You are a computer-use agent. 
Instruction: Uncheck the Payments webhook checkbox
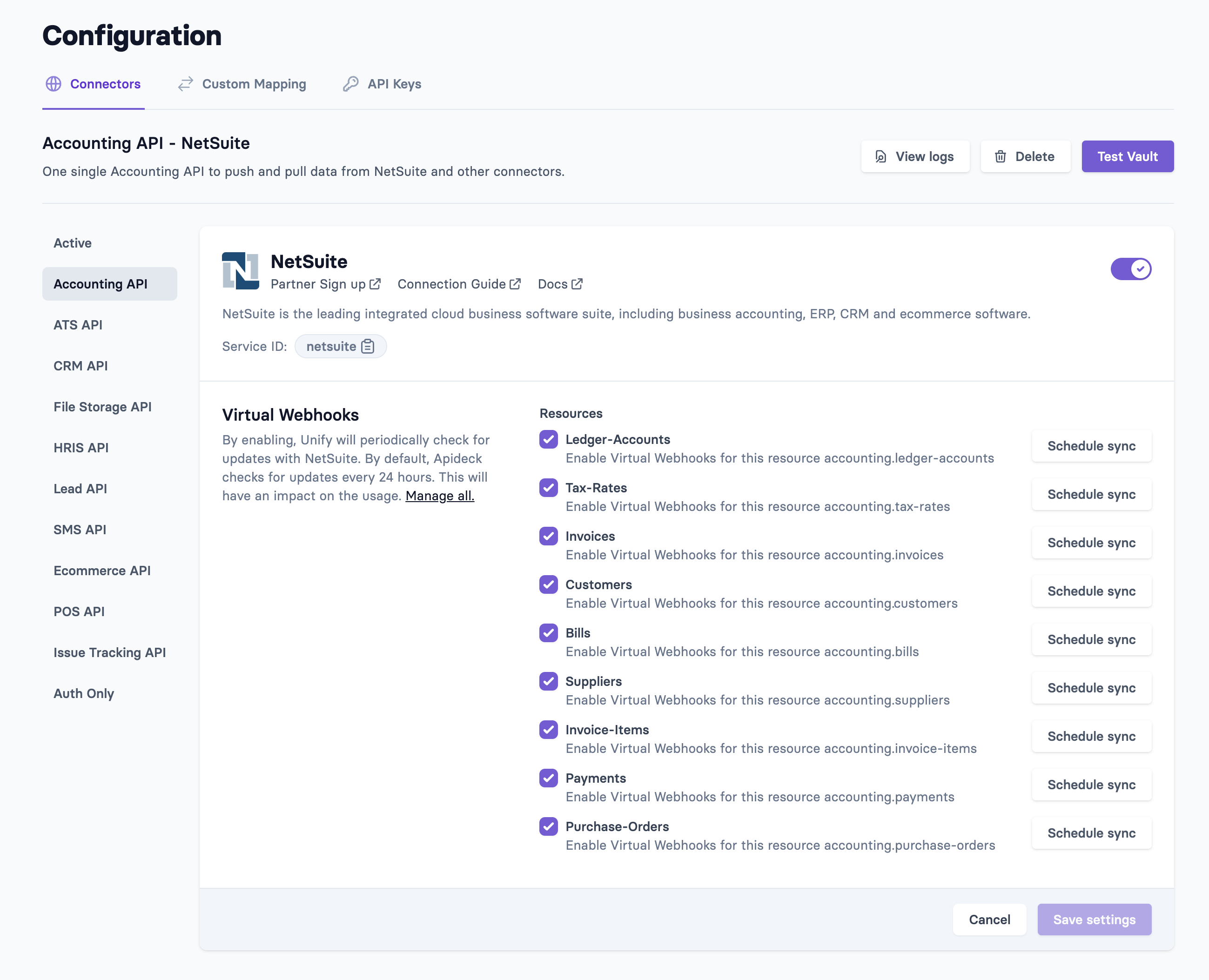(x=548, y=778)
